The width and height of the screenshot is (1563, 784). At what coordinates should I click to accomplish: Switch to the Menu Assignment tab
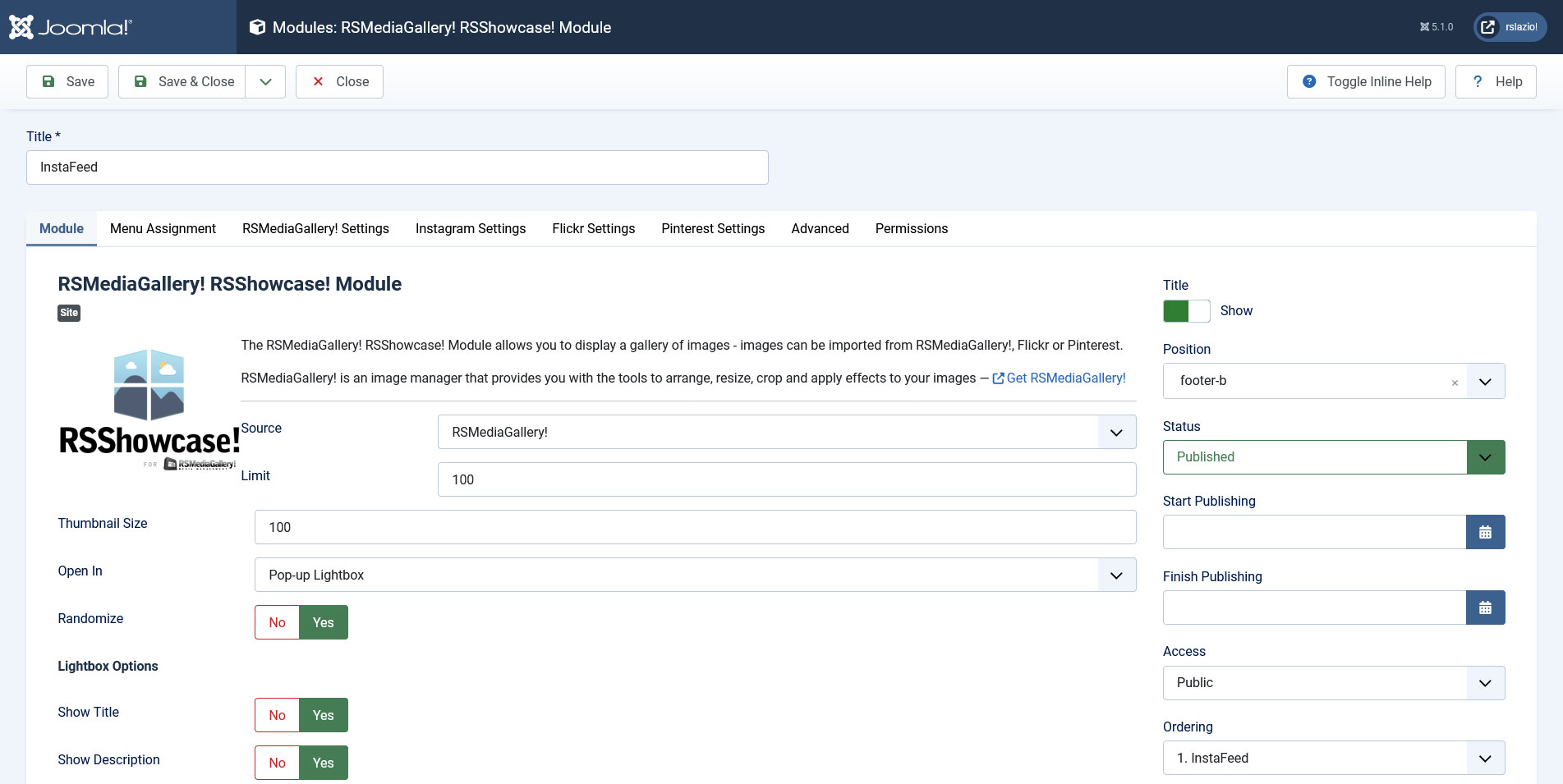[x=163, y=228]
